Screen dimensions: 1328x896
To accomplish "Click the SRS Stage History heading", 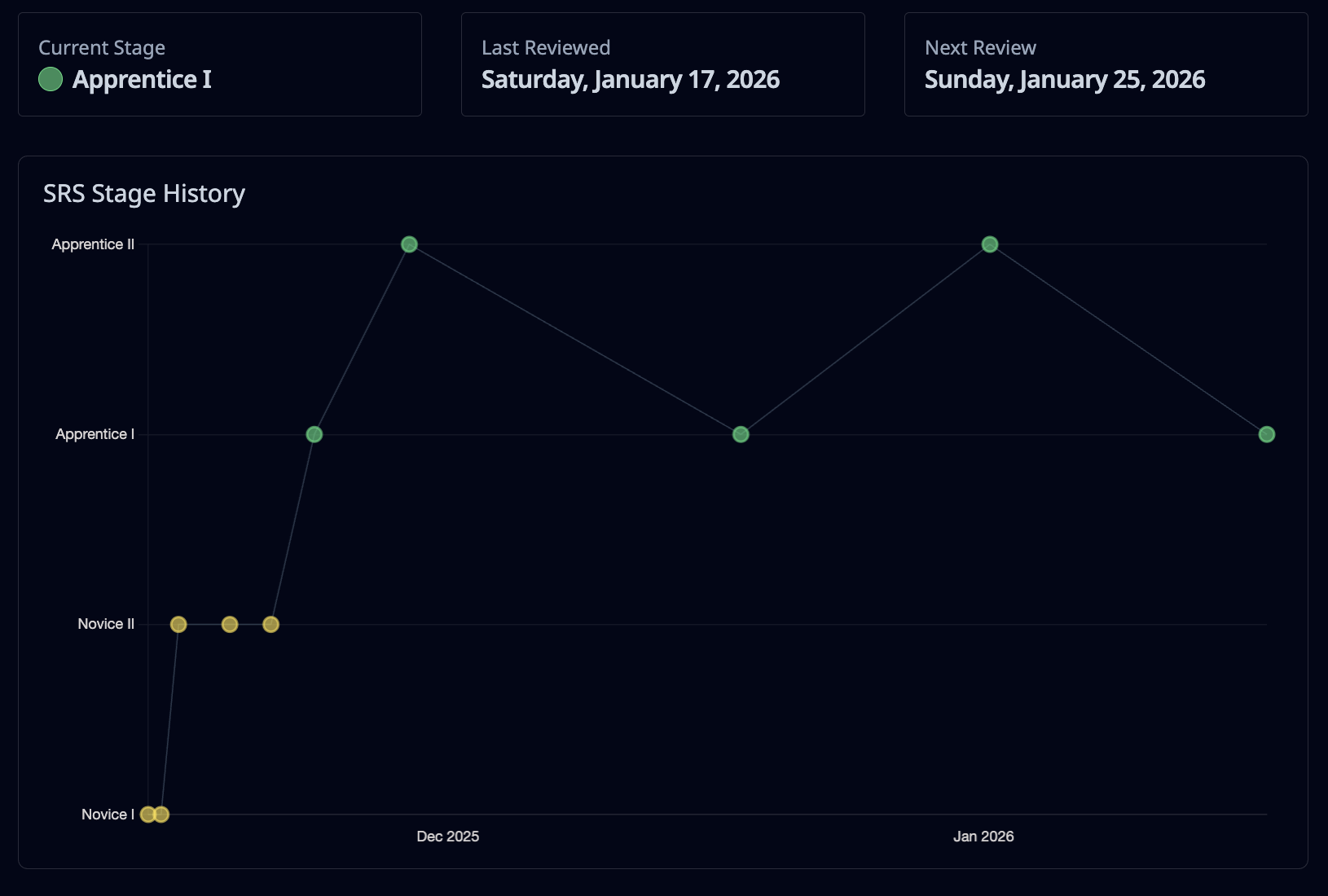I will tap(144, 194).
